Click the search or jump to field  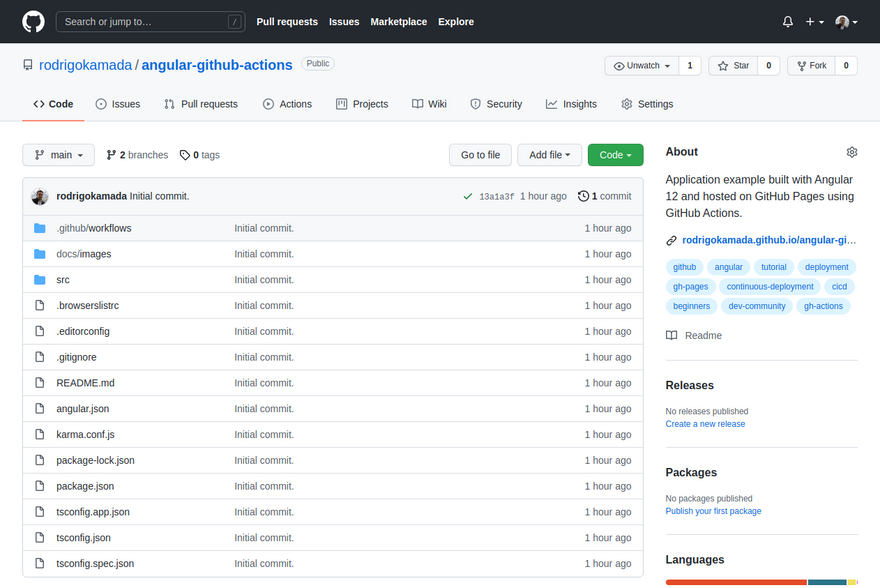tap(150, 22)
